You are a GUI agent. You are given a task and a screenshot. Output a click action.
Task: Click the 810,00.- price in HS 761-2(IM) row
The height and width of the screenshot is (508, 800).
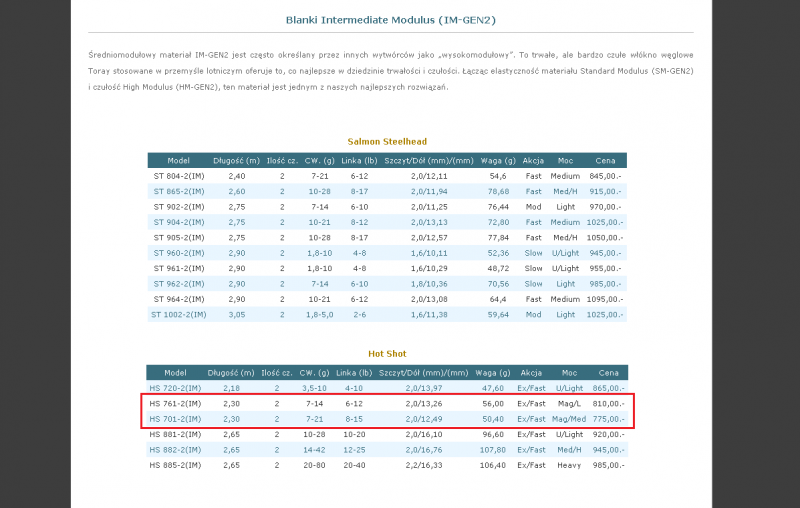pyautogui.click(x=607, y=403)
